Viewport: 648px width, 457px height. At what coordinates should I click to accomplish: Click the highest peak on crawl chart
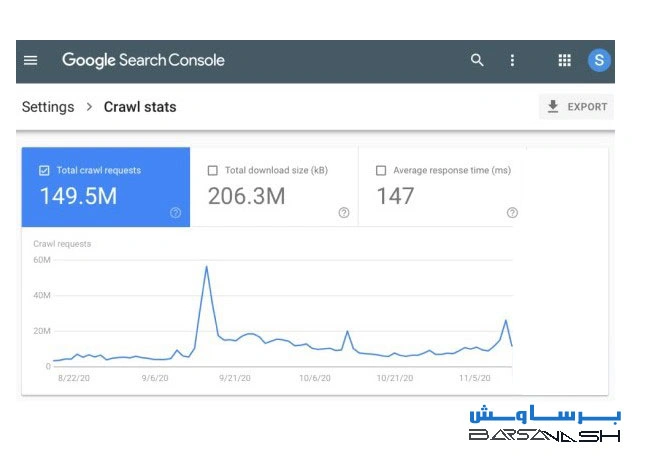pos(206,267)
